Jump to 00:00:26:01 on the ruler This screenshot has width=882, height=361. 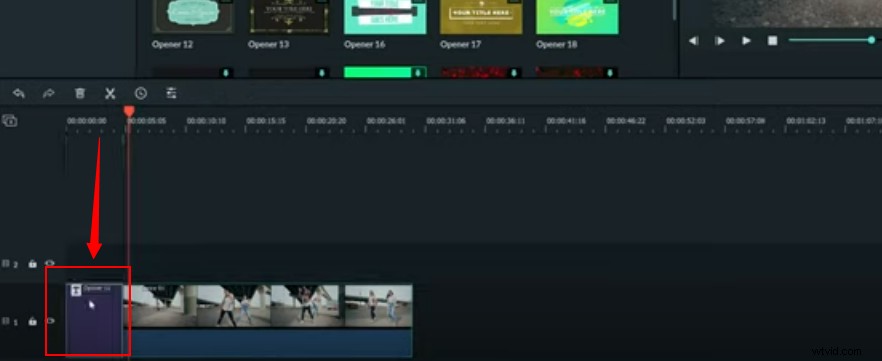386,121
